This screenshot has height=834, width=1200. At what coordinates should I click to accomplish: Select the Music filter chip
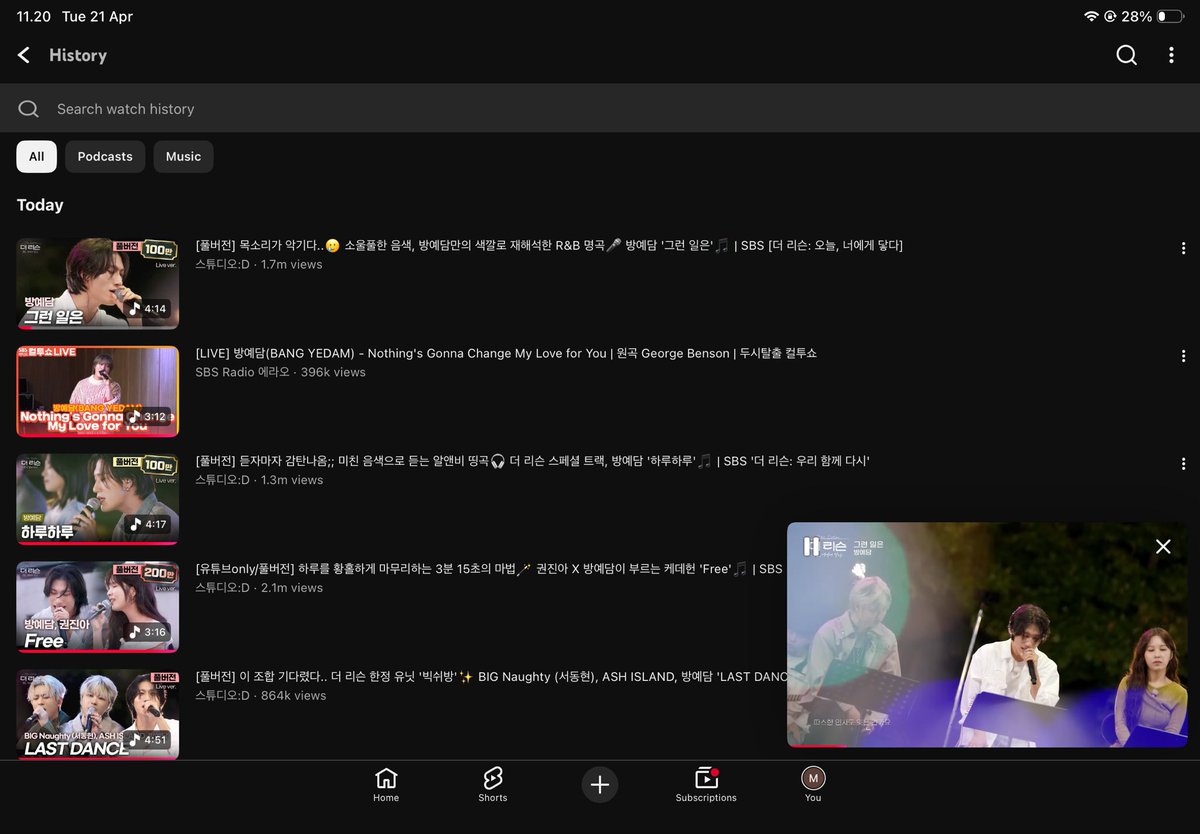(183, 156)
